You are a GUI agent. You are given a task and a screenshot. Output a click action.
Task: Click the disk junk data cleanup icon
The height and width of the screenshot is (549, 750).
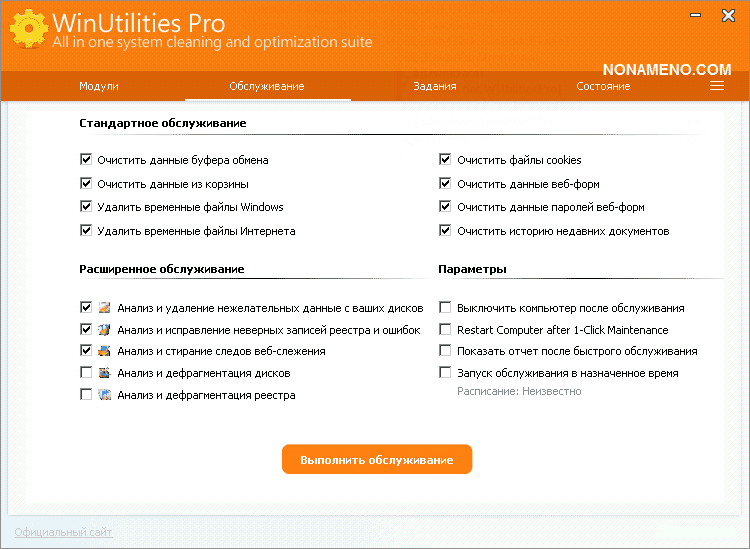click(105, 307)
